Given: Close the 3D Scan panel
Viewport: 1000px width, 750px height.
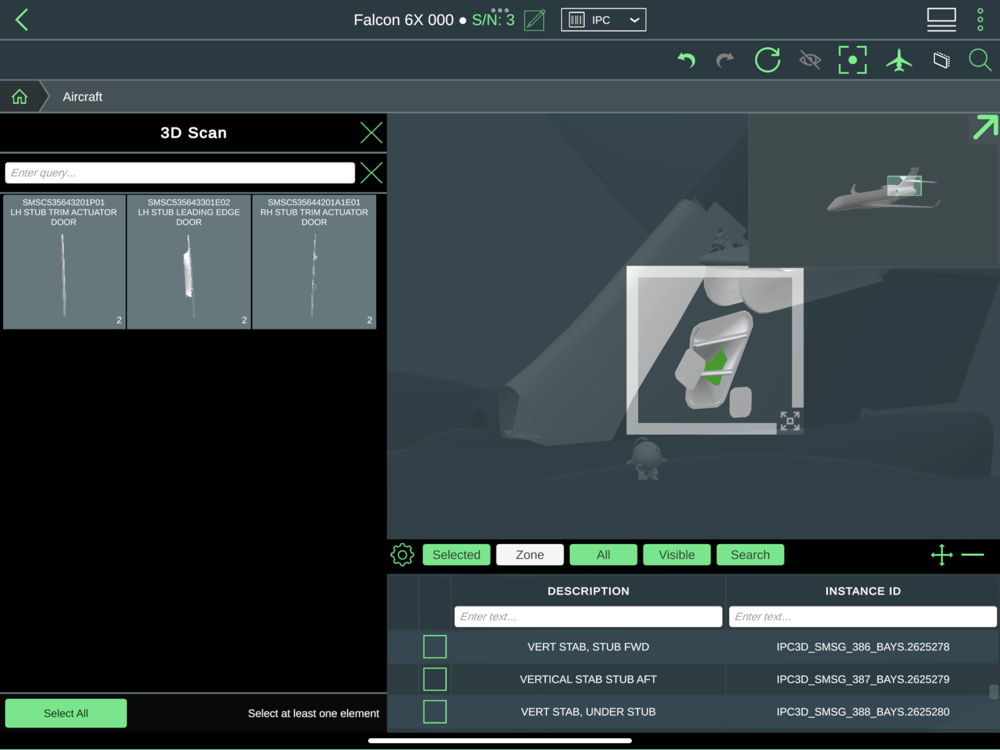Looking at the screenshot, I should (371, 133).
